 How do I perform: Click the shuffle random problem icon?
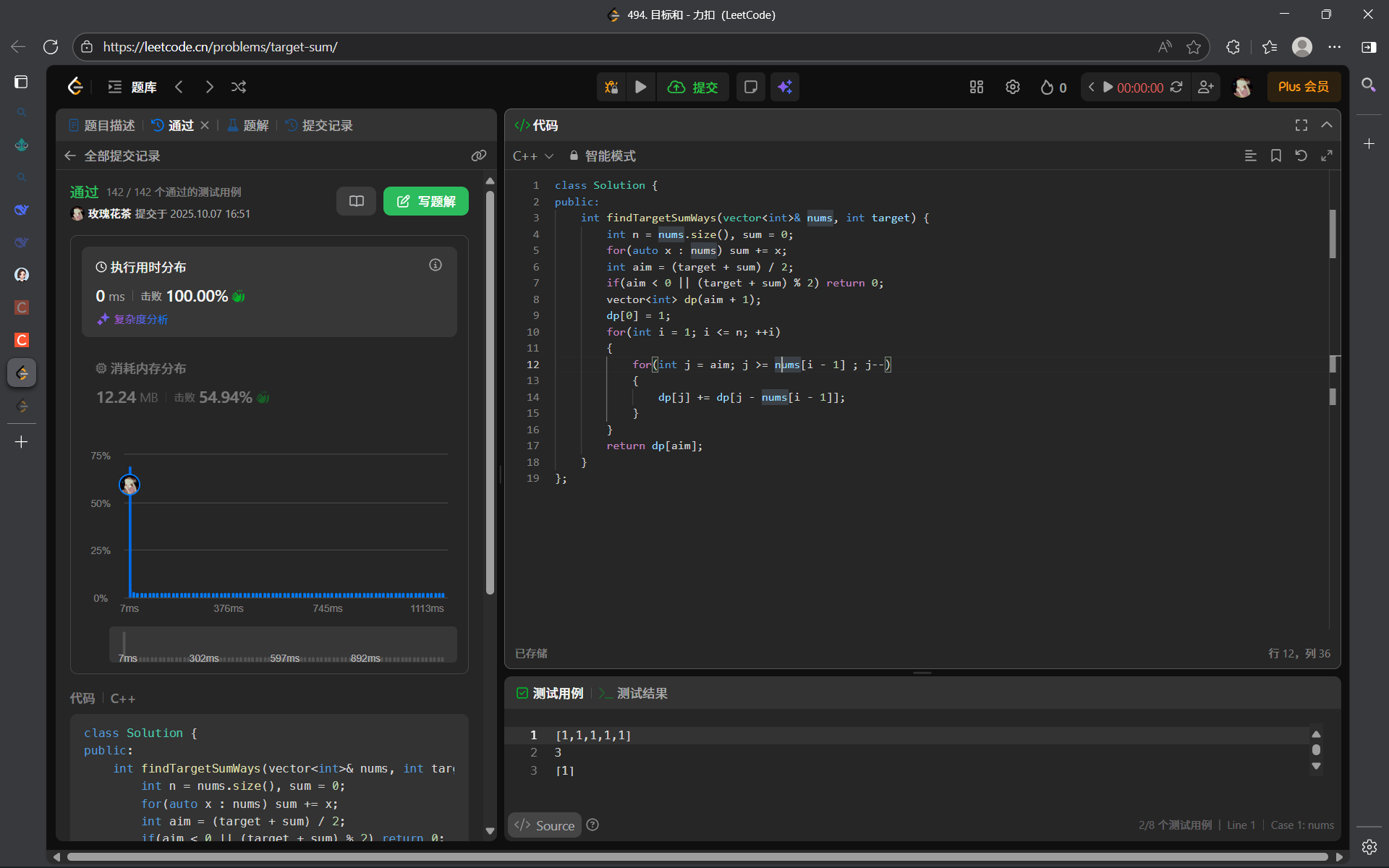click(x=239, y=87)
